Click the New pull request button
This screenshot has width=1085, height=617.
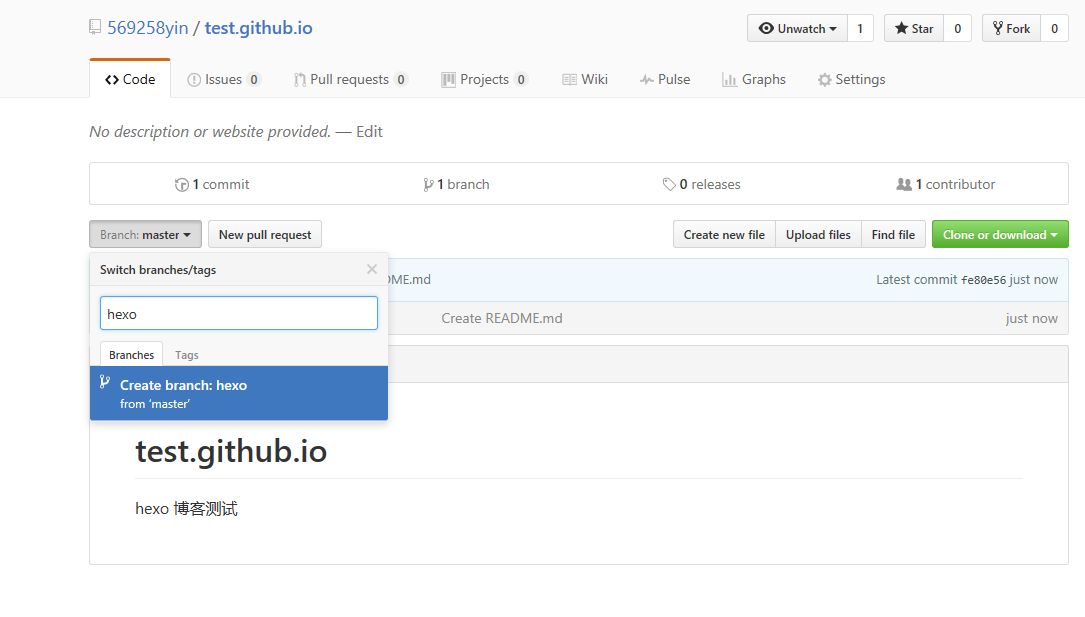265,235
